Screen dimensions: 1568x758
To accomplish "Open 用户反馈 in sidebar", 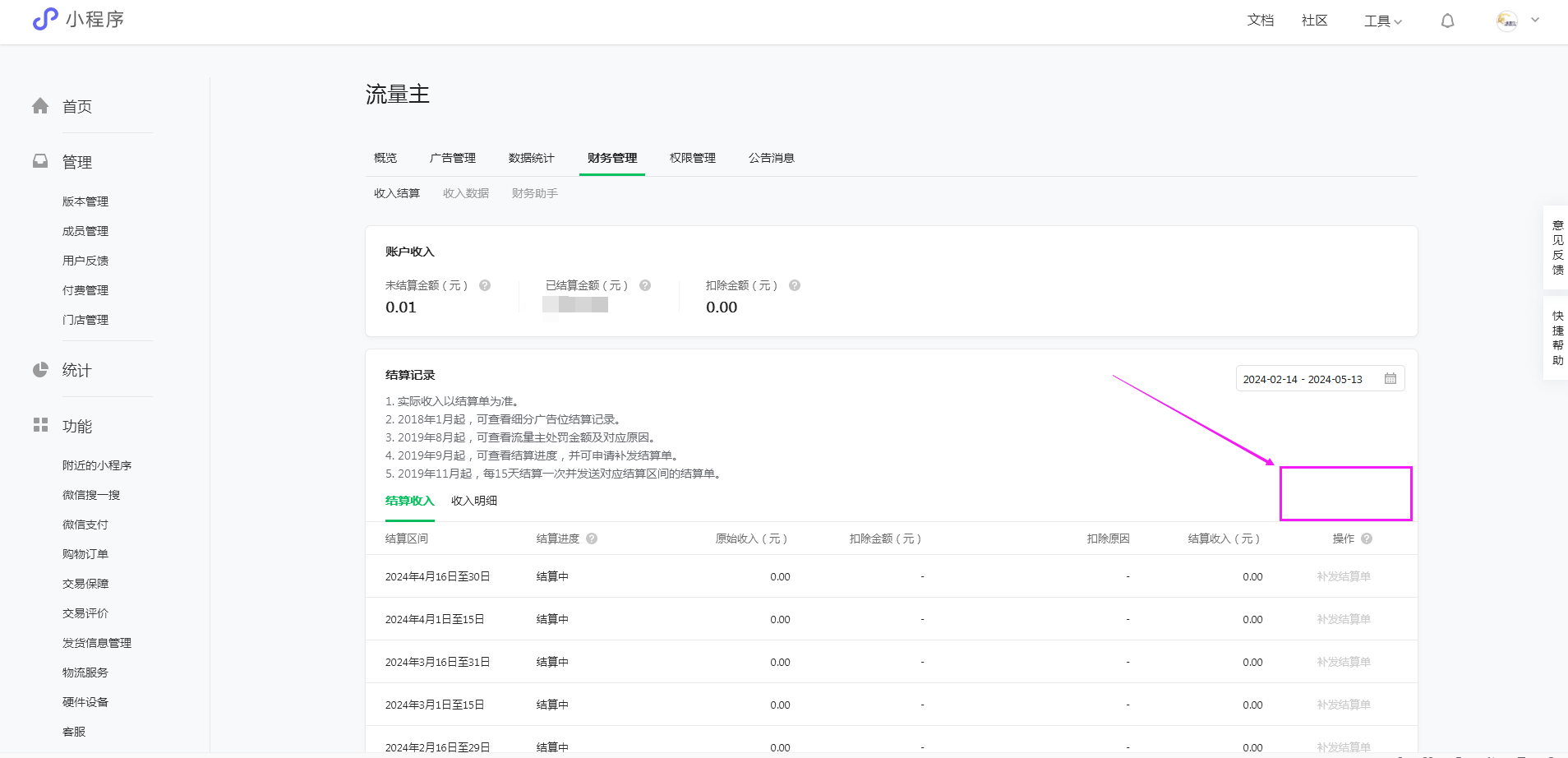I will click(x=85, y=261).
